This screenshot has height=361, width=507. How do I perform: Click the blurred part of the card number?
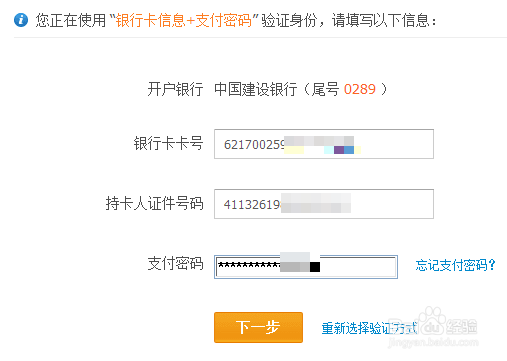(x=322, y=145)
